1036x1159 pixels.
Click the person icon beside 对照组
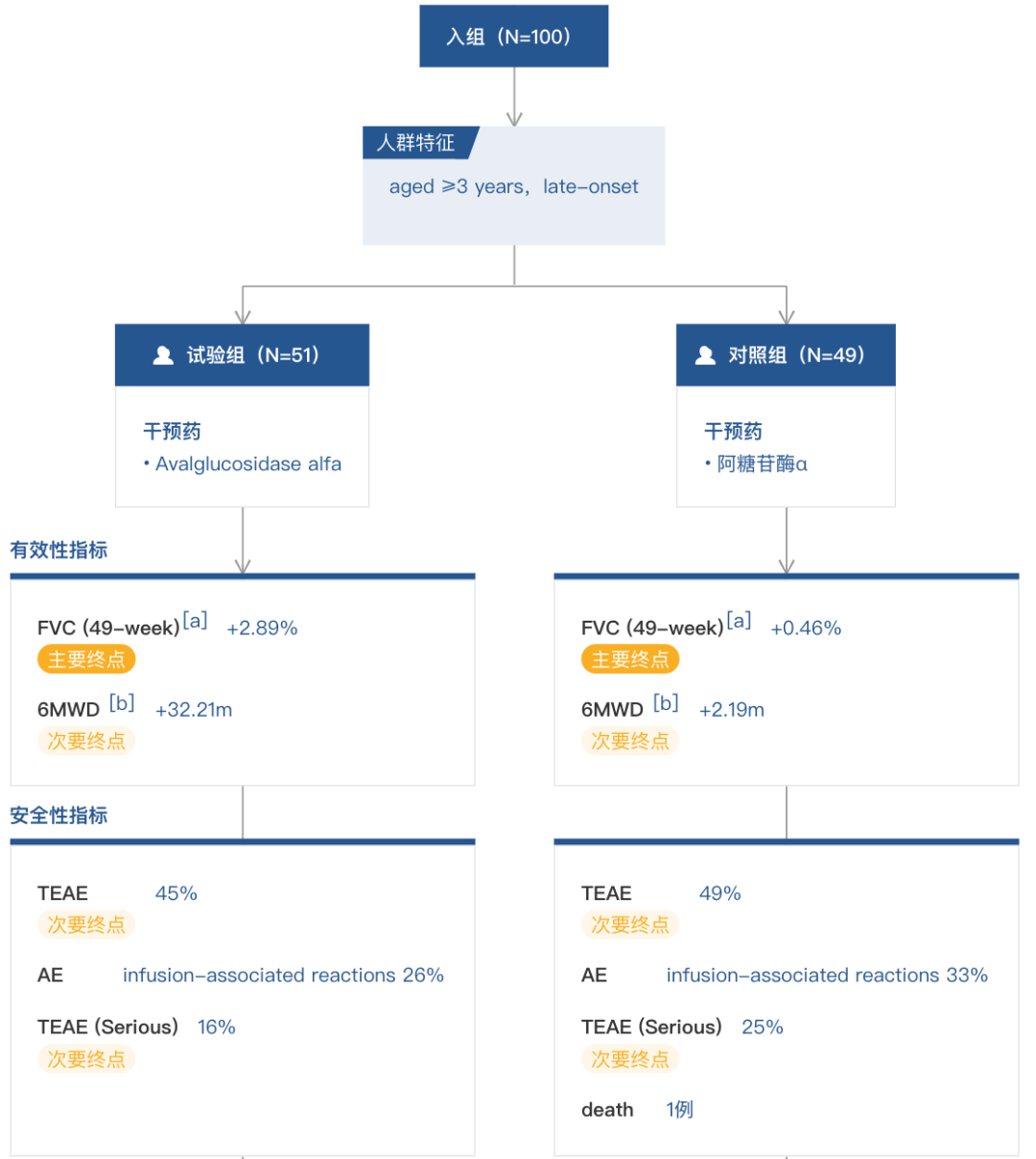(705, 356)
